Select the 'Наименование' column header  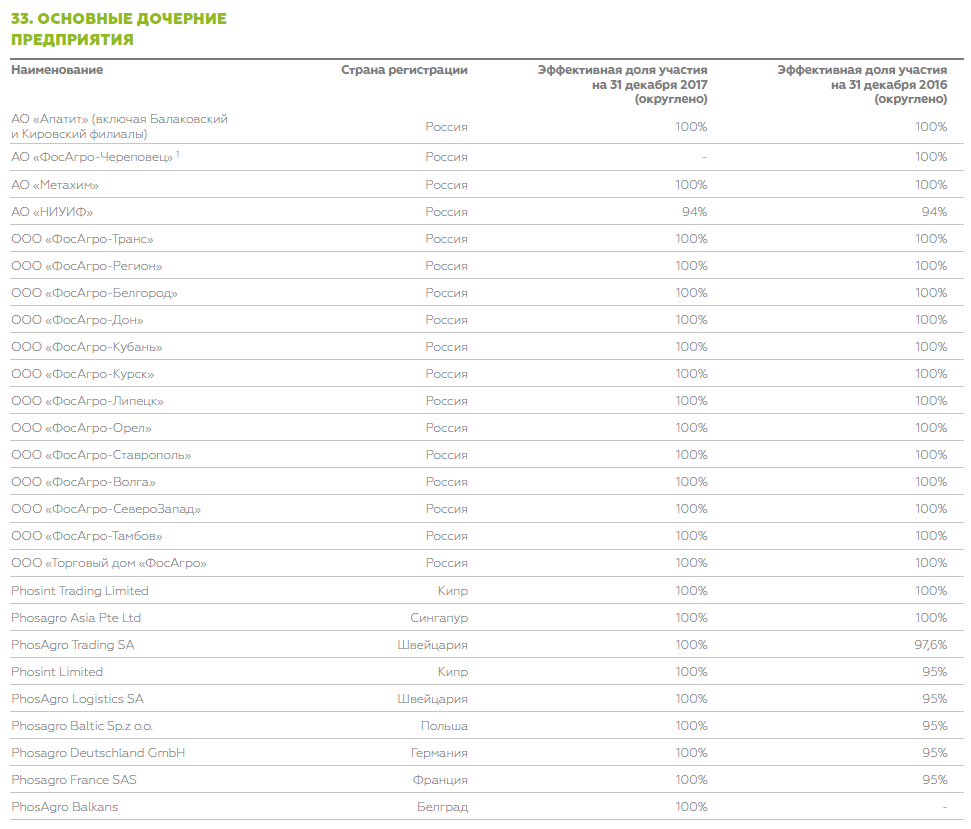(x=57, y=70)
